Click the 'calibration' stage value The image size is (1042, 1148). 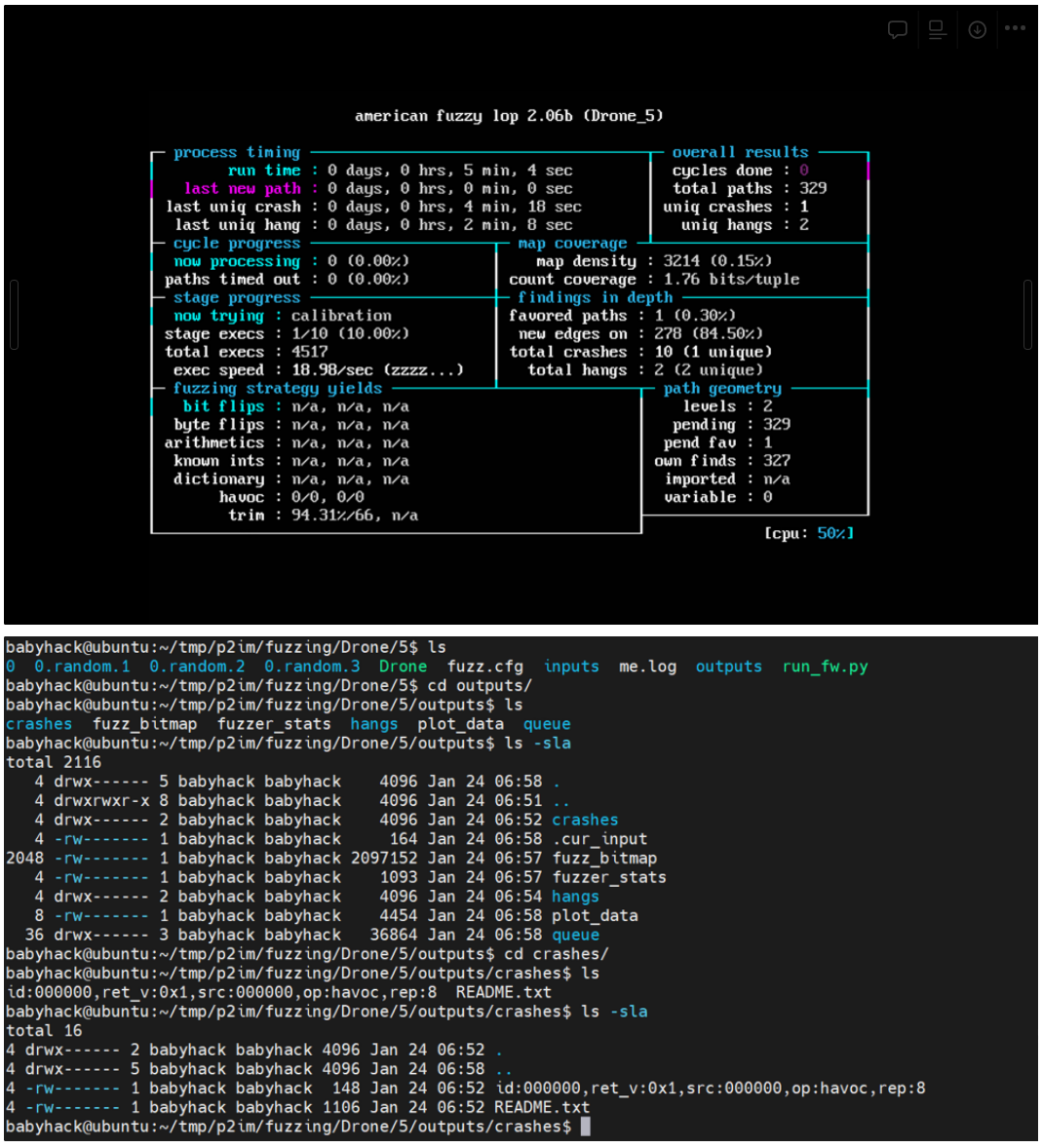(341, 317)
